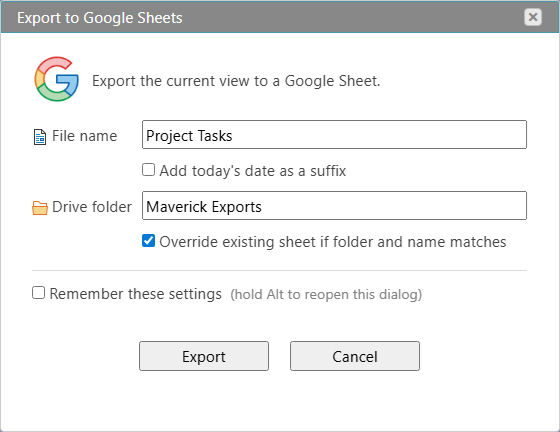Focus the Drive folder field with Maverick Exports
The image size is (560, 432).
click(334, 206)
